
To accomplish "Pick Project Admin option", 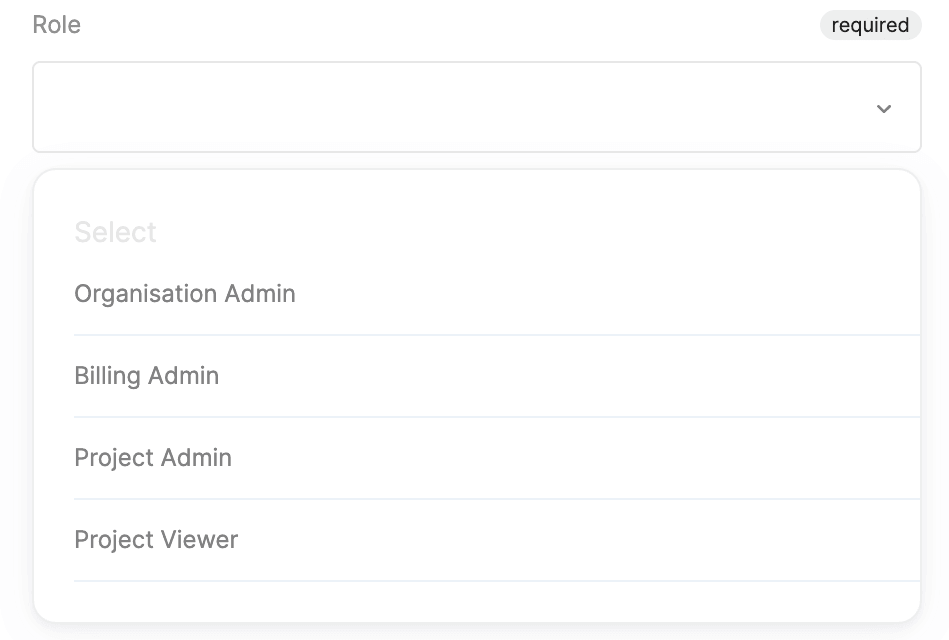I will coord(153,458).
